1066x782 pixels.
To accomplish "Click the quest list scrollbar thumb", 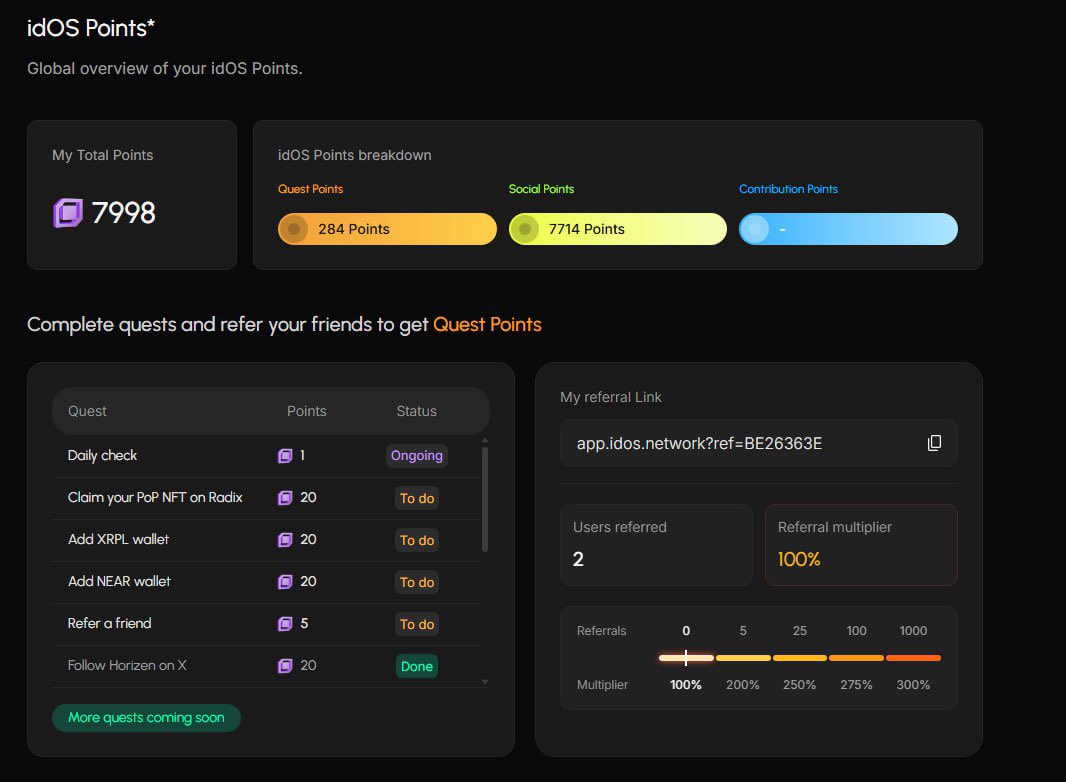I will tap(485, 498).
